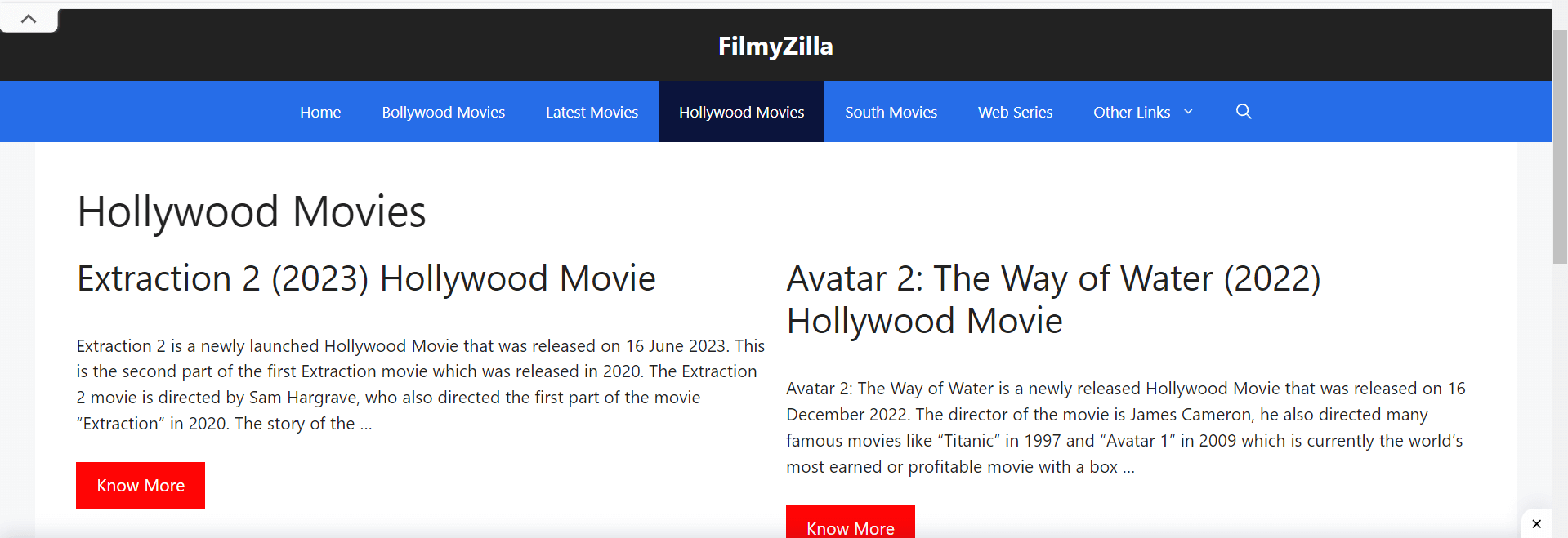The width and height of the screenshot is (1568, 538).
Task: Open the Bollywood Movies section
Action: tap(443, 112)
